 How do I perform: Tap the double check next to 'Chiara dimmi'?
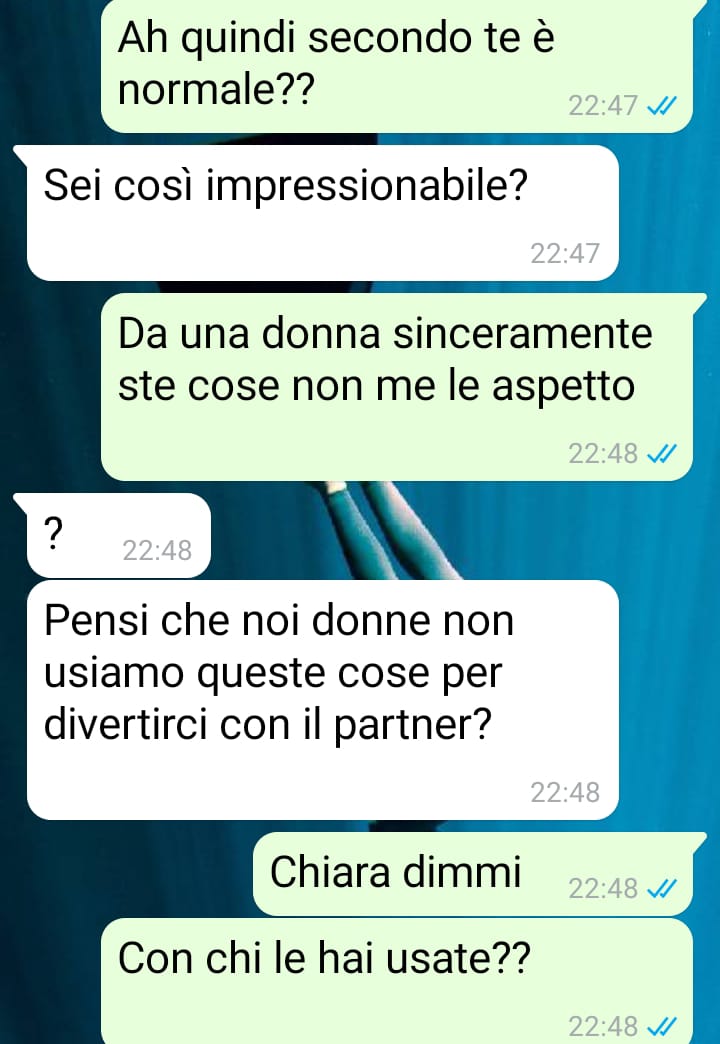(x=662, y=888)
